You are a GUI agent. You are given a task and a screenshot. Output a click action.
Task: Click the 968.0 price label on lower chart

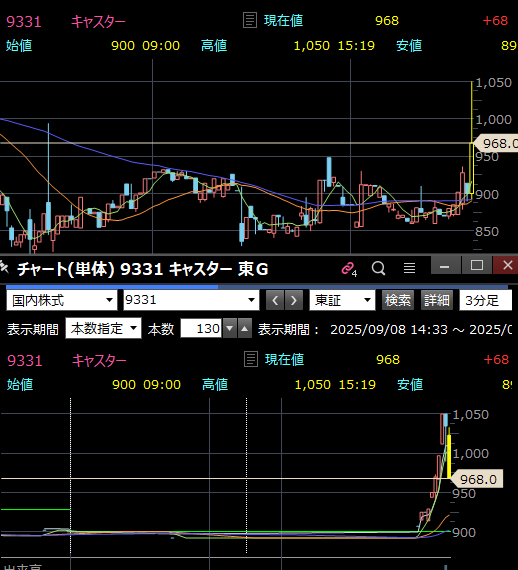pos(477,479)
